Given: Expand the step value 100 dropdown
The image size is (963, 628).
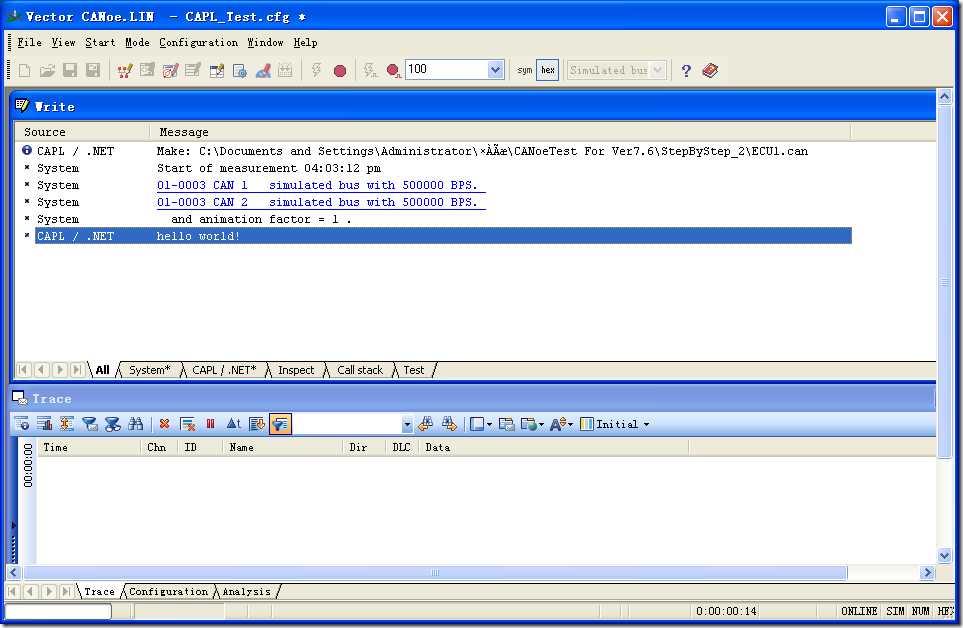Looking at the screenshot, I should click(x=496, y=69).
